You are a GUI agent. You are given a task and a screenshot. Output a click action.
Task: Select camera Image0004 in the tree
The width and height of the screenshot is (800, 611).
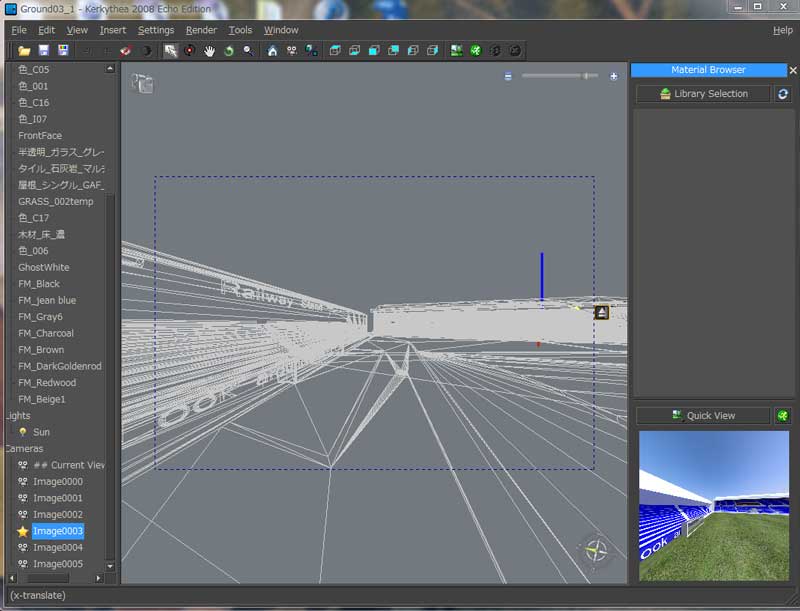(x=57, y=547)
